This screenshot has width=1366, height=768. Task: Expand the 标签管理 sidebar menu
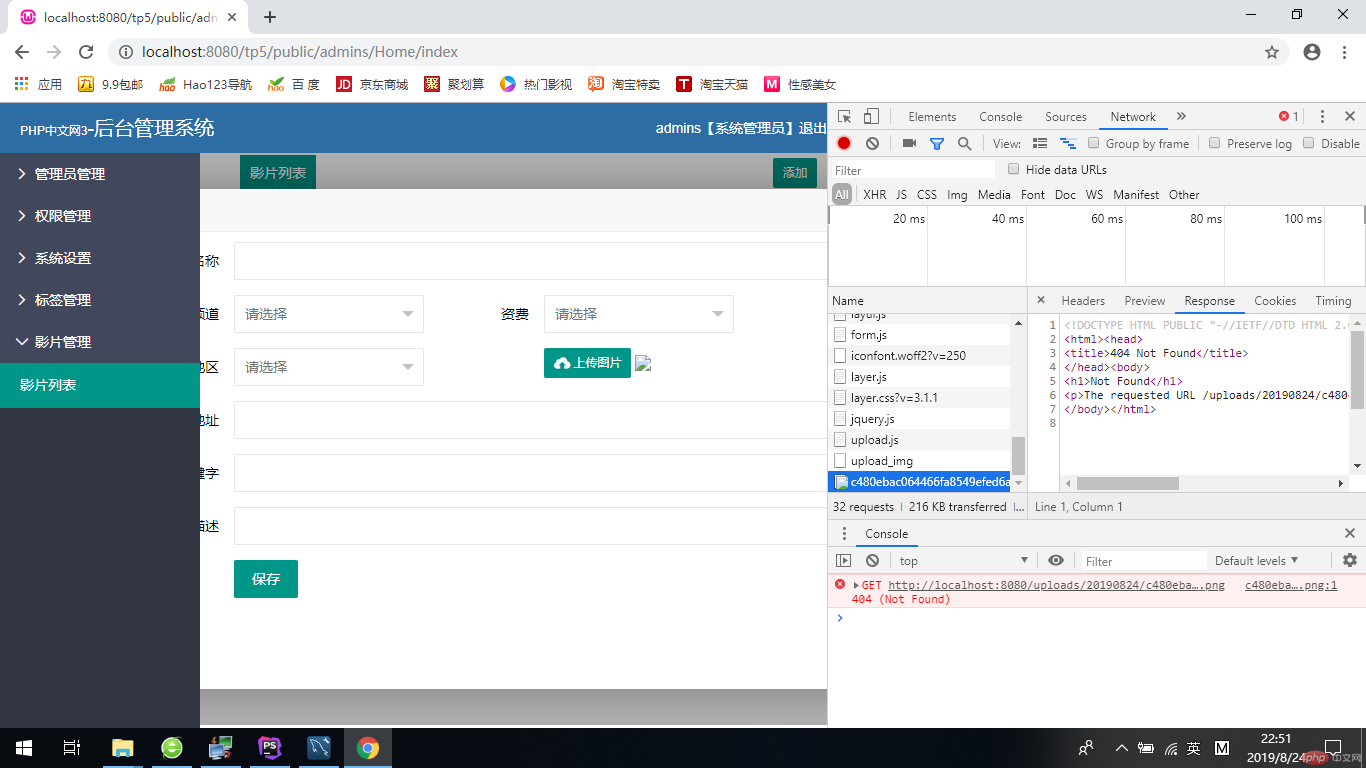100,300
